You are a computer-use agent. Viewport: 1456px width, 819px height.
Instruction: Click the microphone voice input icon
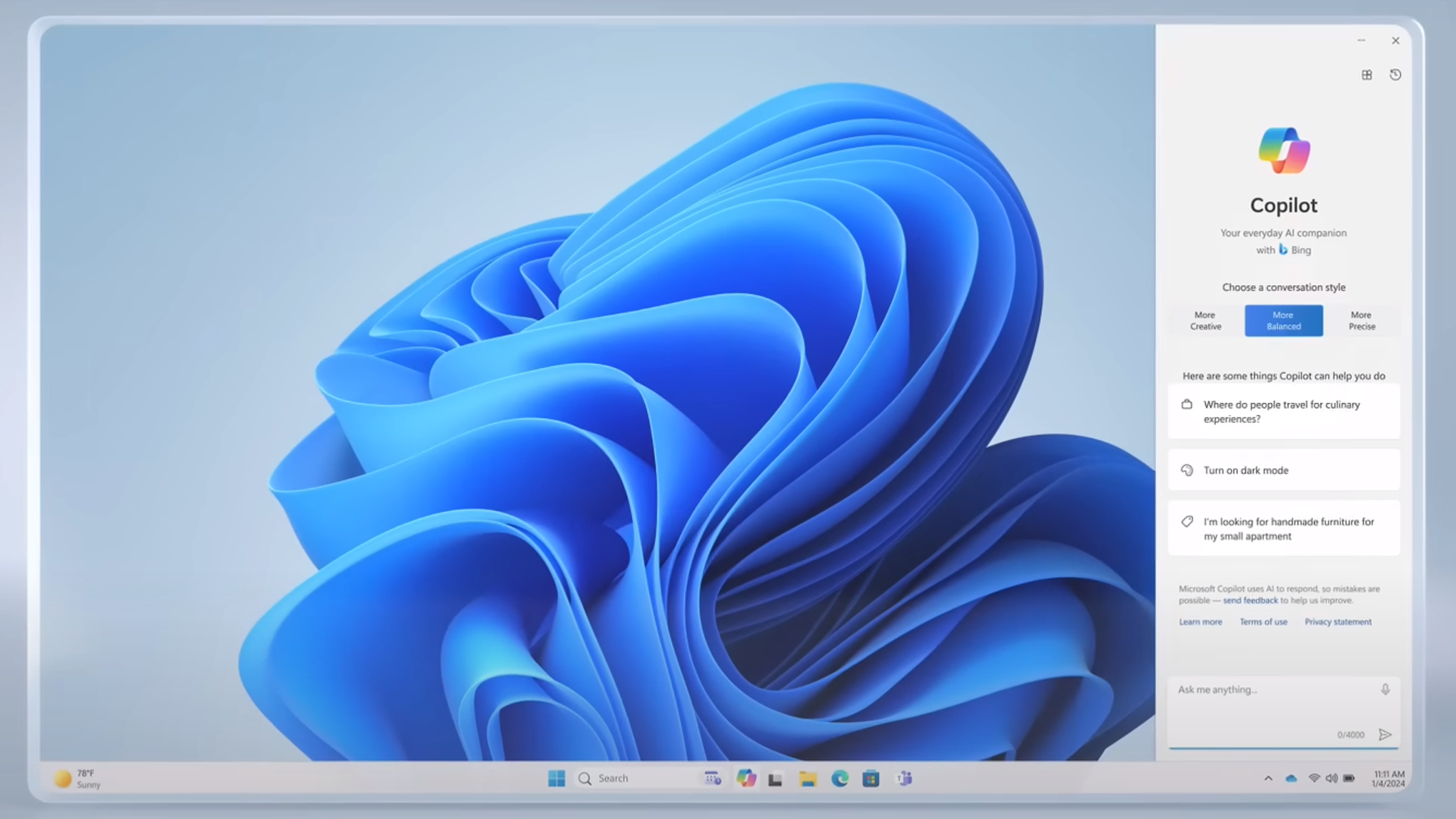click(x=1385, y=689)
